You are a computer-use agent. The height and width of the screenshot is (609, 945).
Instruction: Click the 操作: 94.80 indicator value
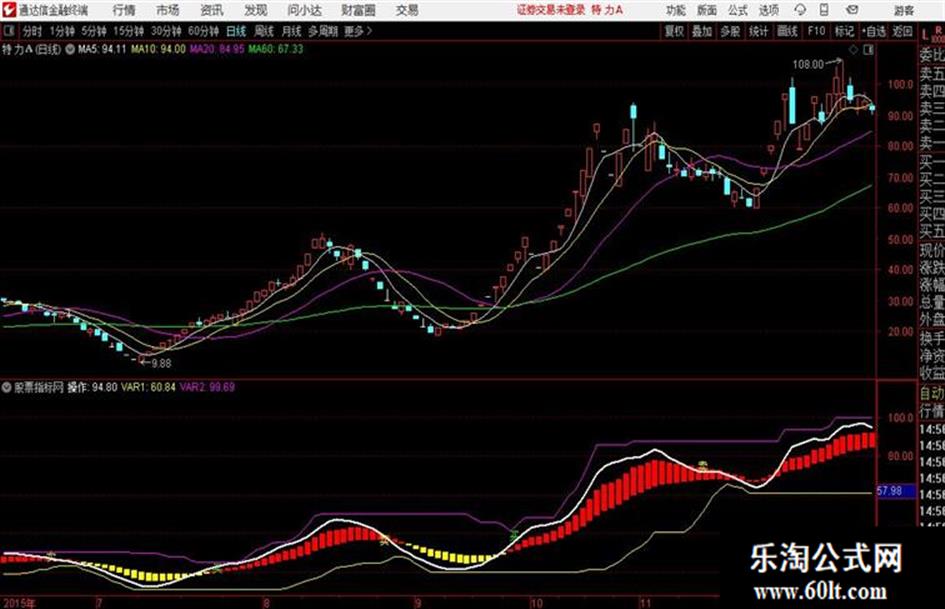click(x=92, y=387)
